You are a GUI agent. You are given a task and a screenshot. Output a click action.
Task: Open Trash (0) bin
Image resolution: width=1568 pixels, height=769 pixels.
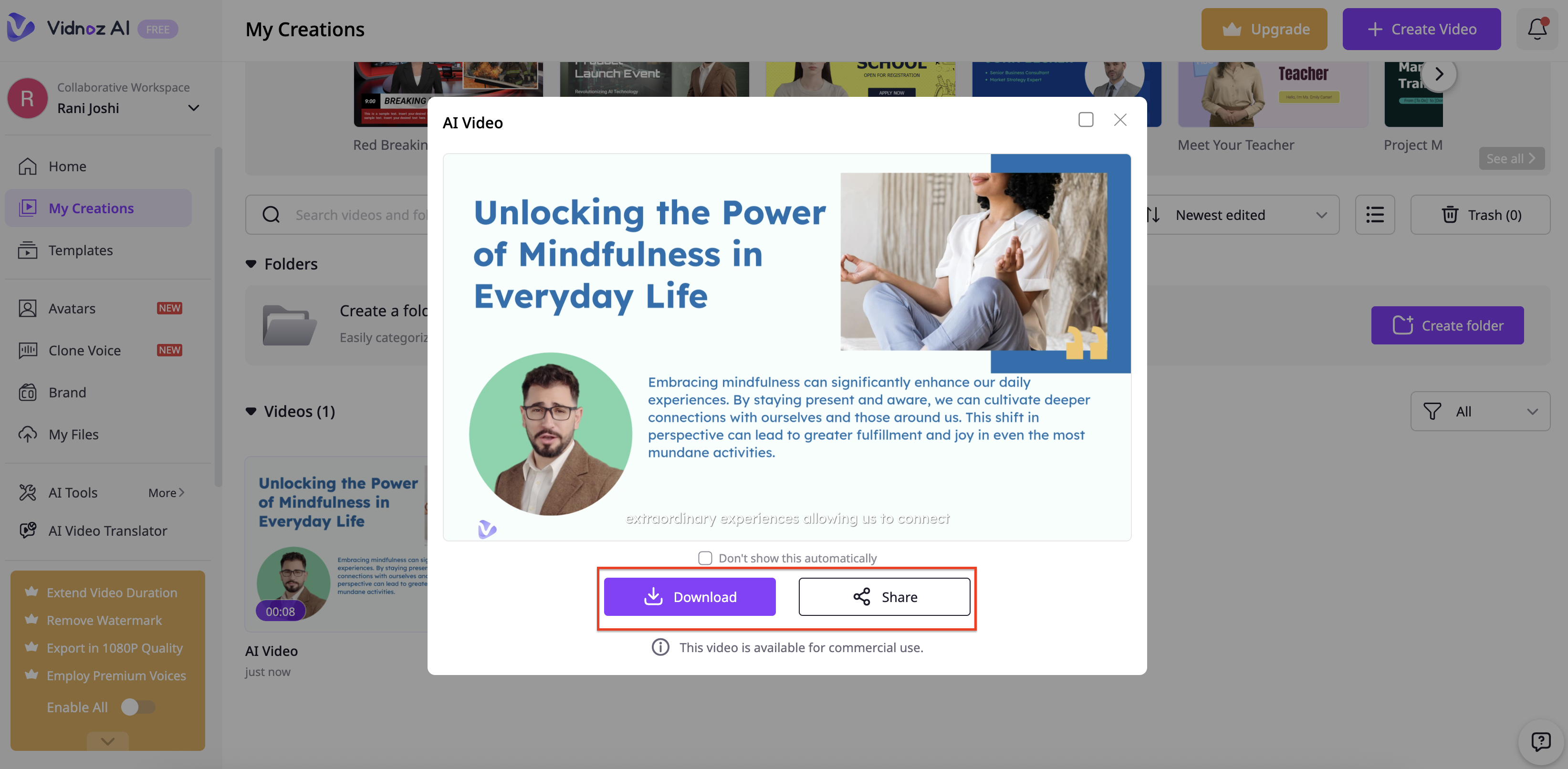point(1480,215)
